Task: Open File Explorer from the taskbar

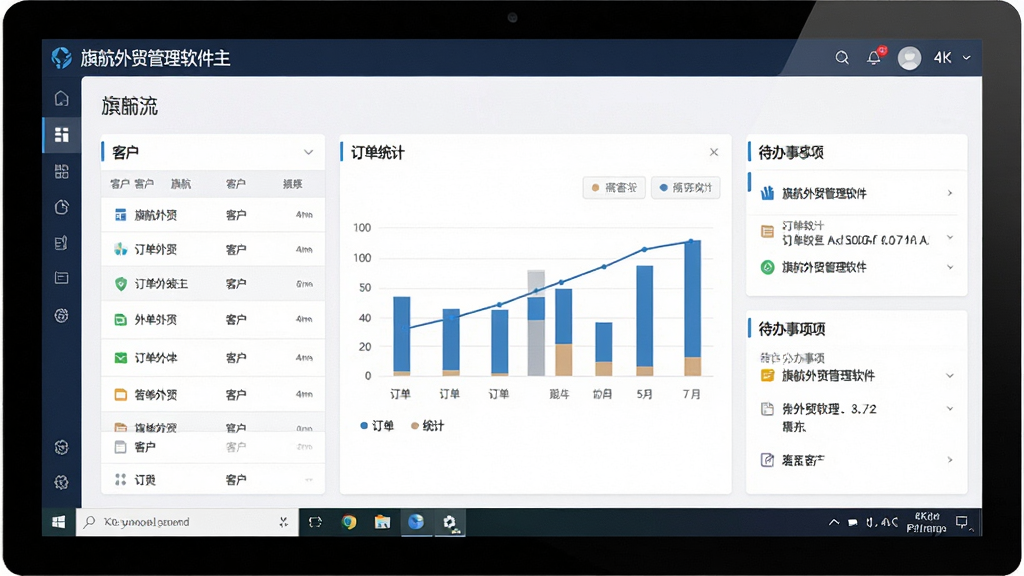Action: coord(382,522)
